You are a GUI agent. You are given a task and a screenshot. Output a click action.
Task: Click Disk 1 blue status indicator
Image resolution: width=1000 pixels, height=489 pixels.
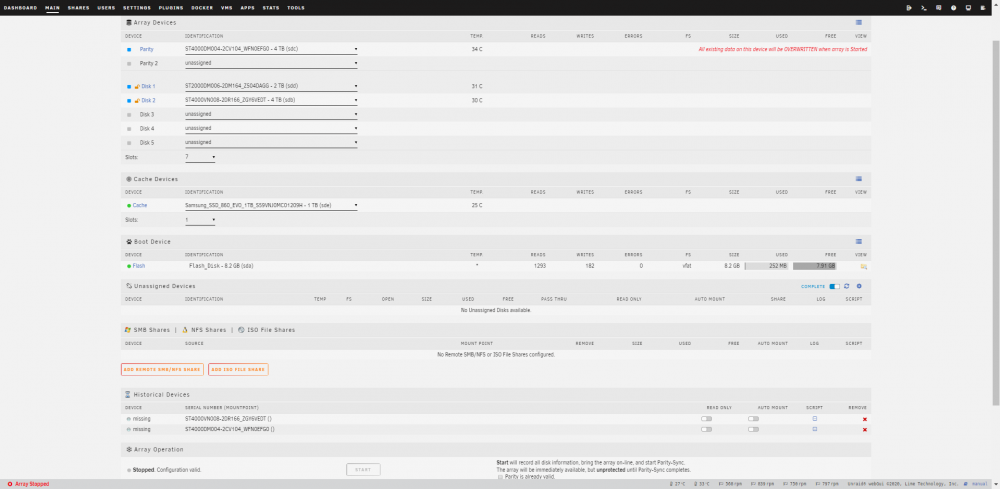(129, 86)
